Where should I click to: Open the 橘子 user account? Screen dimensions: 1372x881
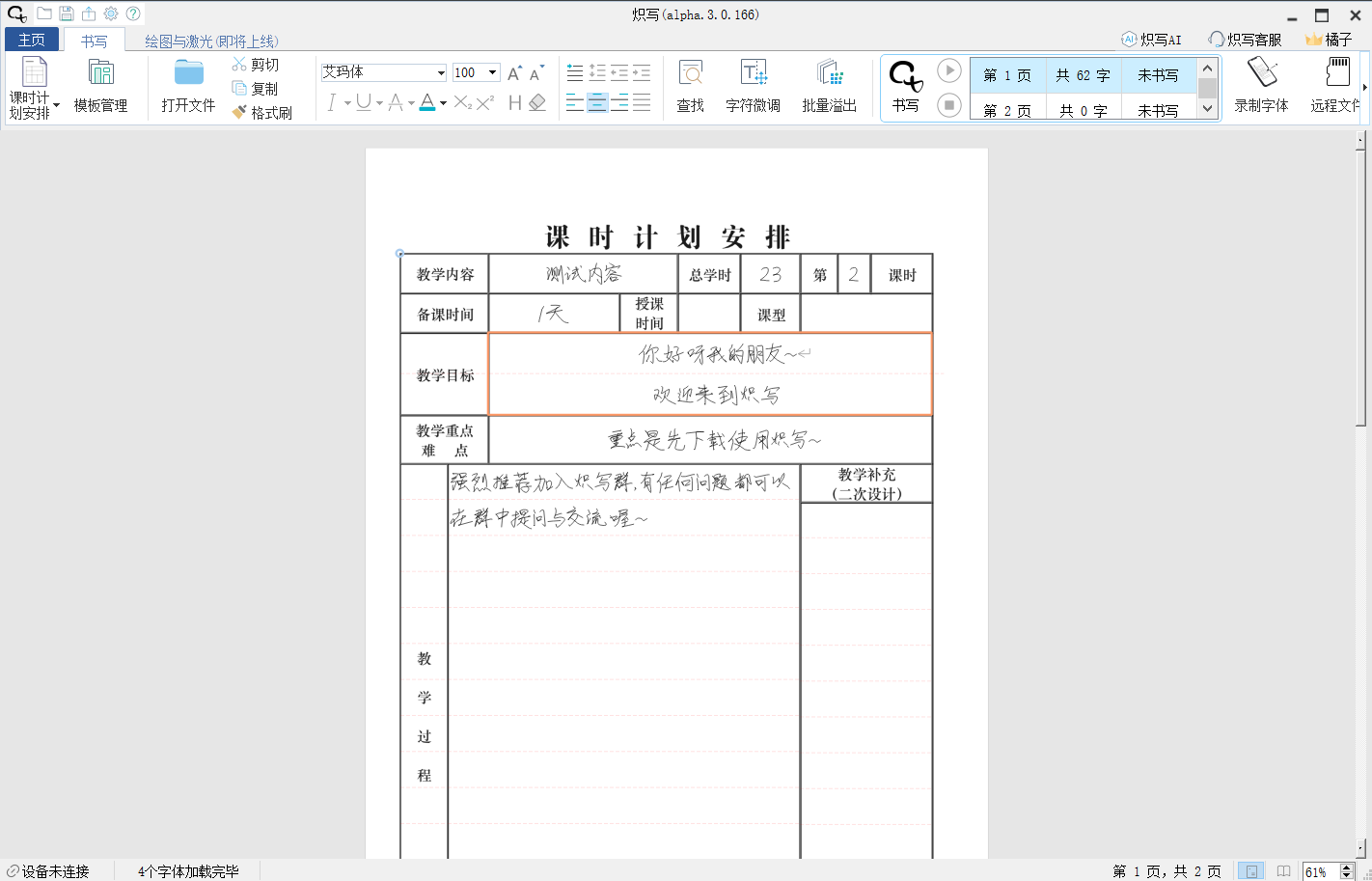pyautogui.click(x=1329, y=40)
